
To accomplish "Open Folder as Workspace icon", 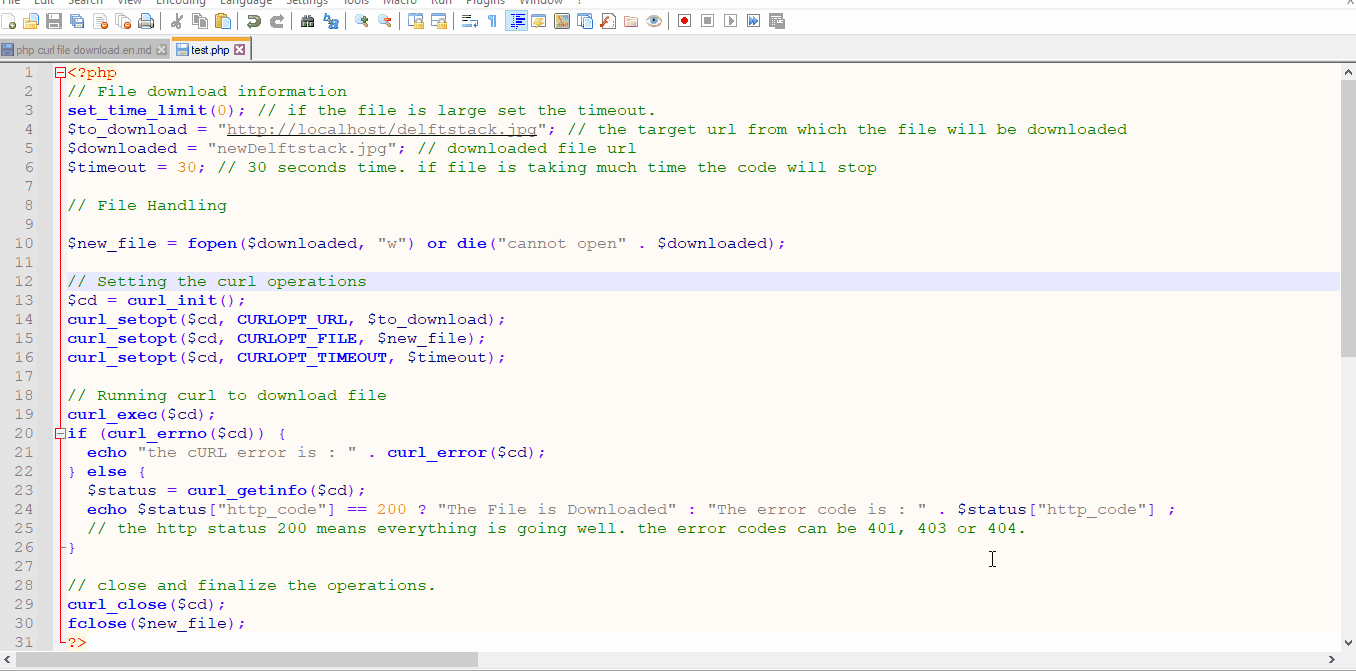I will tap(631, 21).
